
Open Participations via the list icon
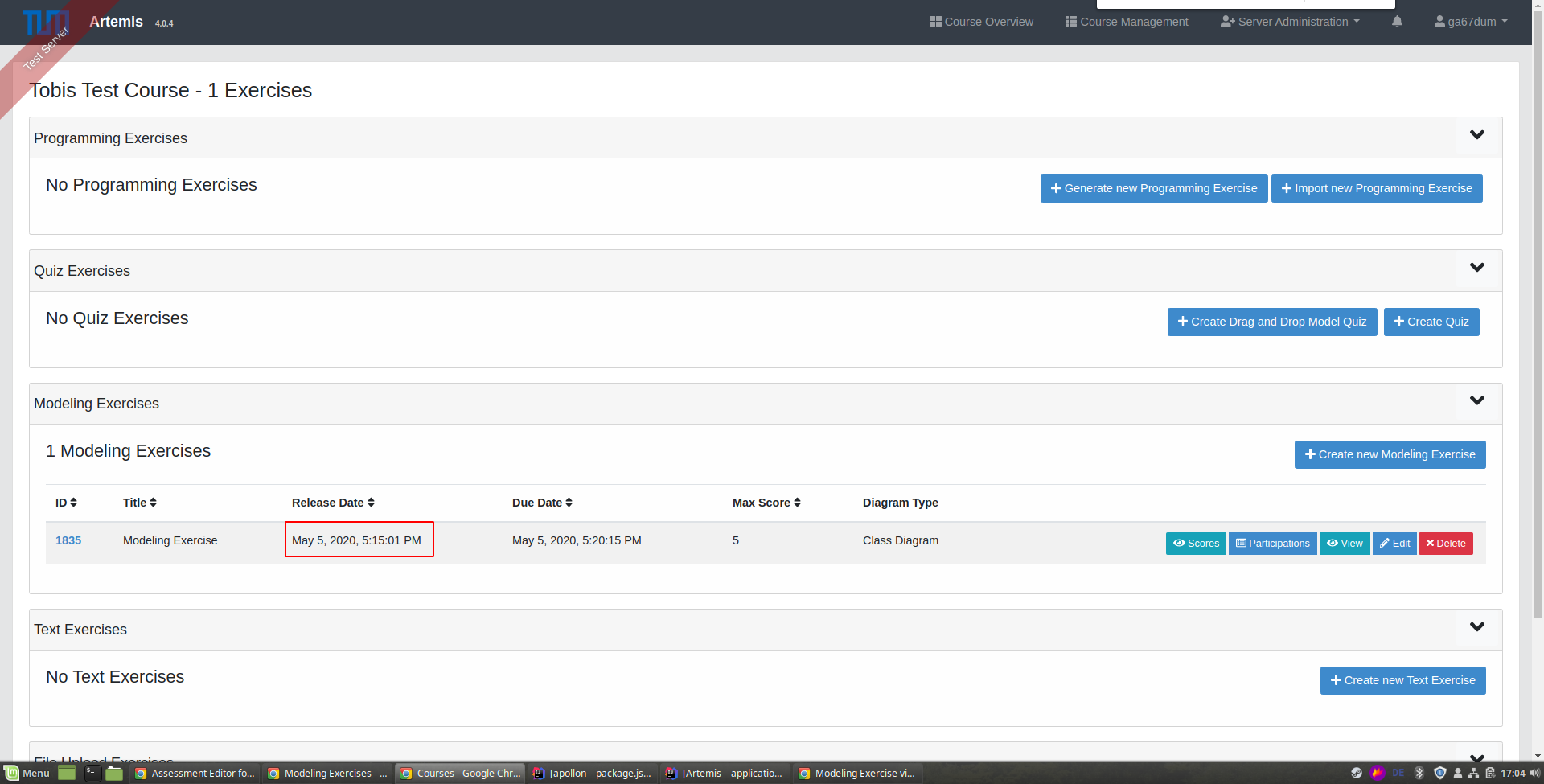point(1242,544)
